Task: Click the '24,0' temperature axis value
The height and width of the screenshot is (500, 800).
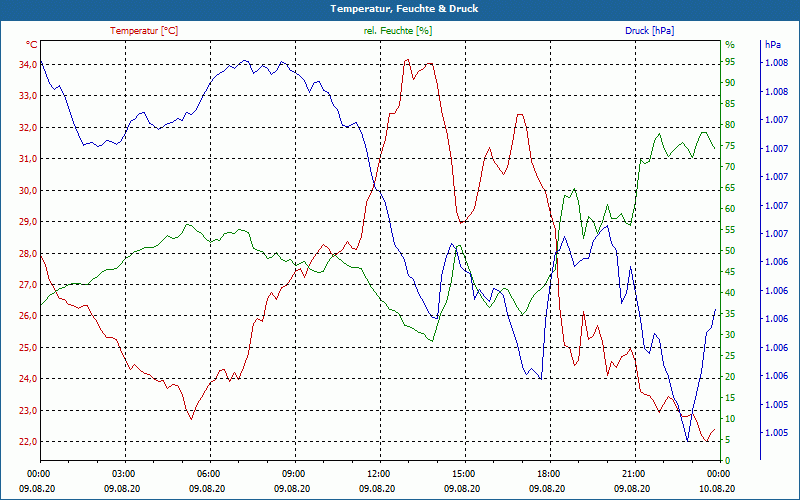Action: pyautogui.click(x=29, y=379)
